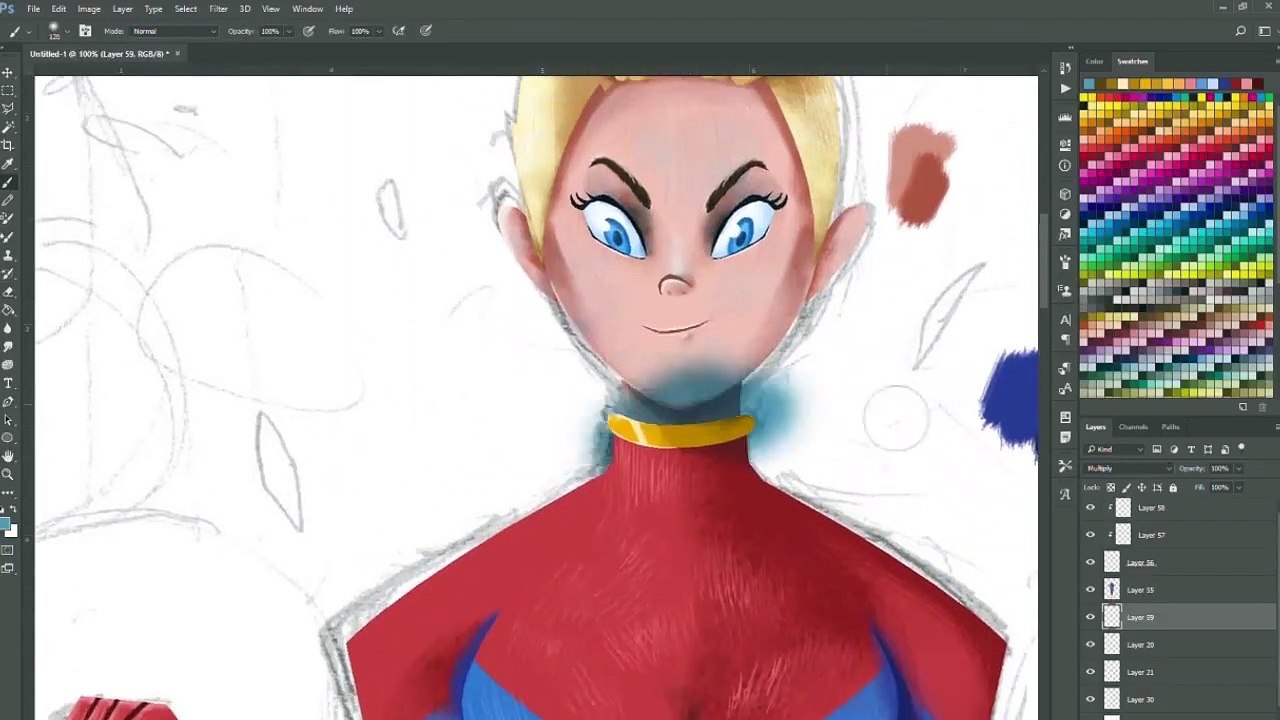Viewport: 1280px width, 720px height.
Task: Lock layer position
Action: (x=1142, y=488)
